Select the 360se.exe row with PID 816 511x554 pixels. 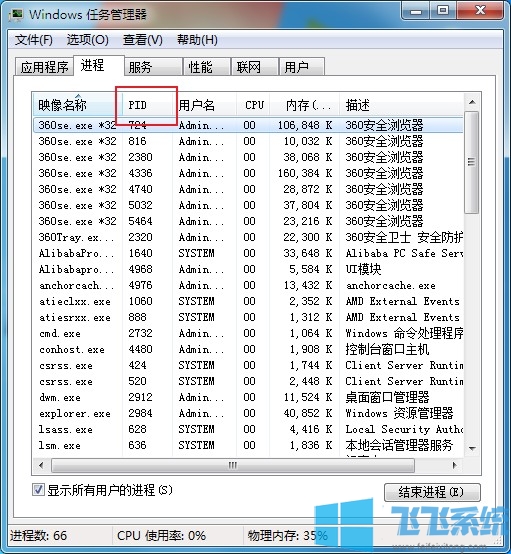pyautogui.click(x=248, y=141)
